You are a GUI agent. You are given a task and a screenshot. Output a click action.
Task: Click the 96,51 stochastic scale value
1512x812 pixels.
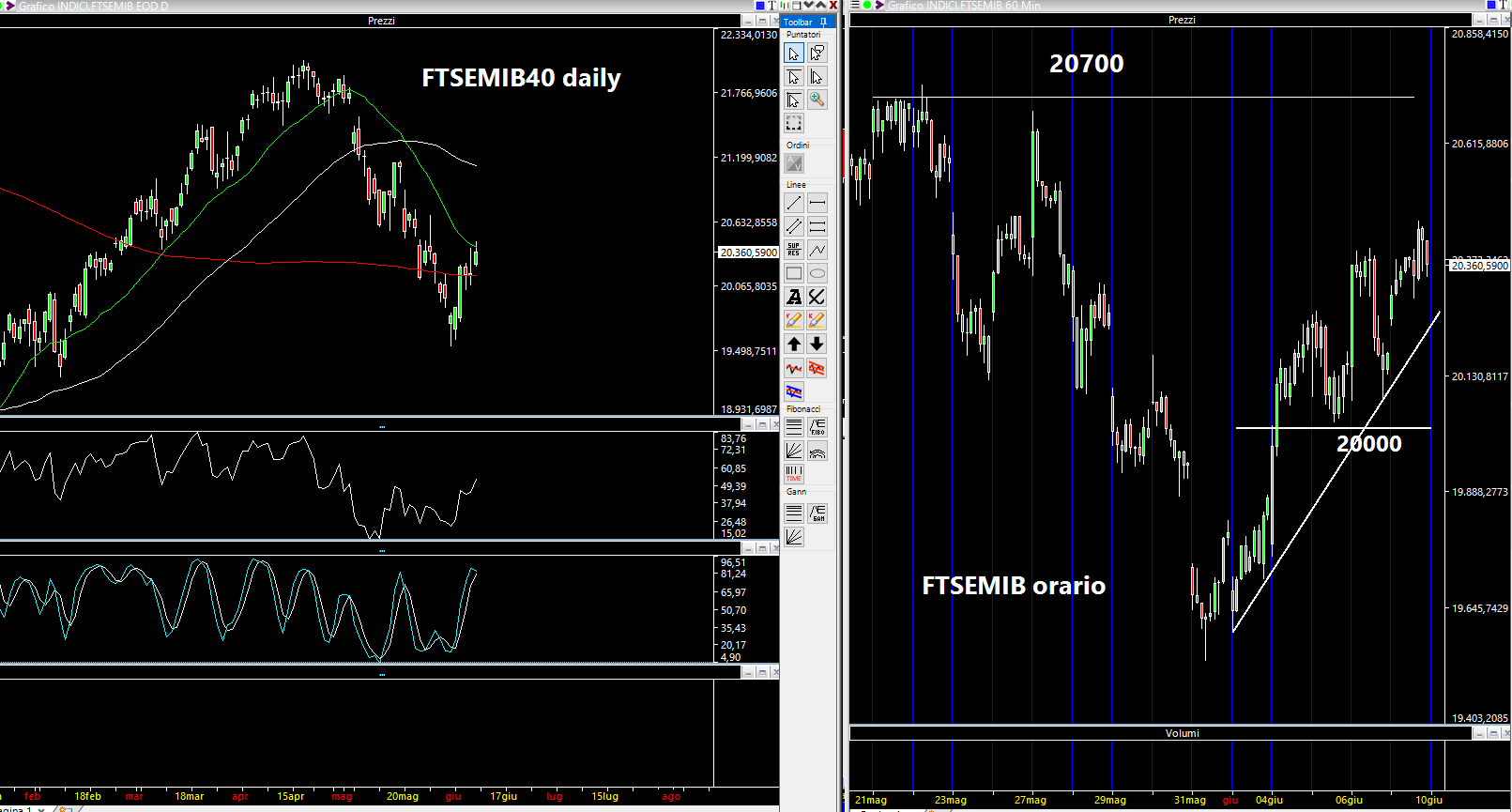[734, 563]
